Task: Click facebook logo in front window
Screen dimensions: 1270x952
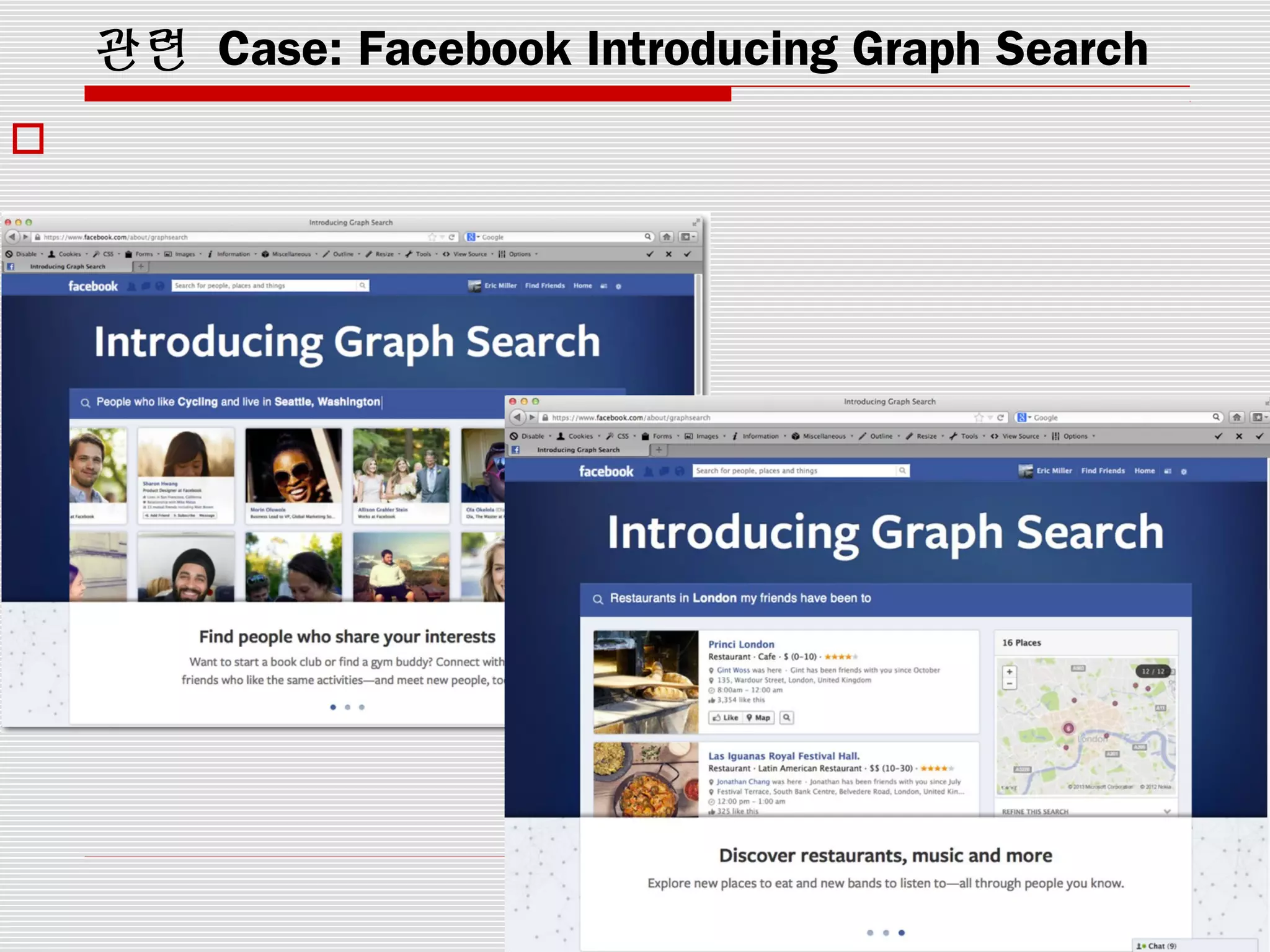Action: pyautogui.click(x=606, y=471)
